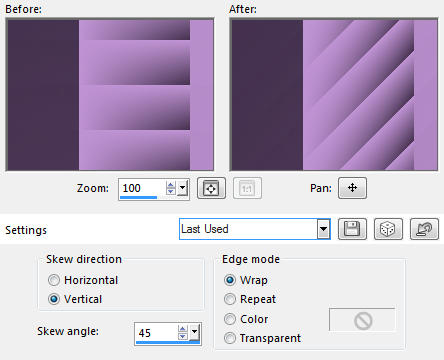Image resolution: width=444 pixels, height=360 pixels.
Task: Click the zoom to 1:1 icon
Action: click(x=247, y=188)
